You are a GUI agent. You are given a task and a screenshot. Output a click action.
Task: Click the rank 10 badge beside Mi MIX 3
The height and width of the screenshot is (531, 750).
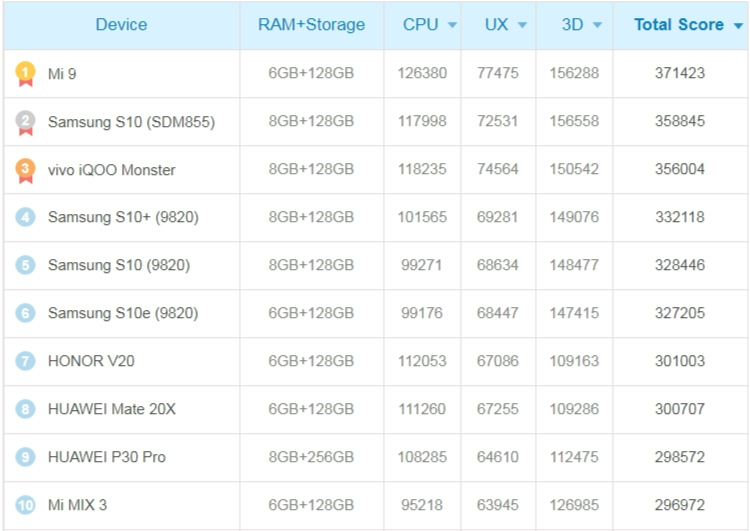click(x=25, y=505)
